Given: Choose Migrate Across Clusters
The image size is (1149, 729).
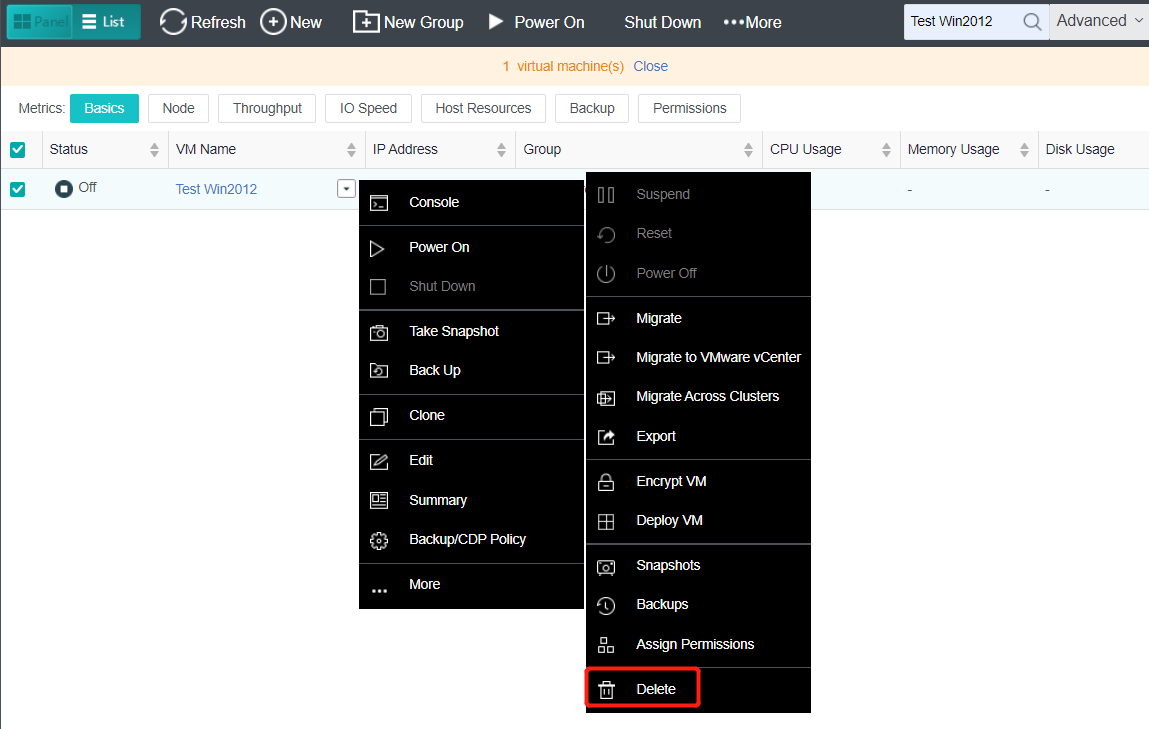Looking at the screenshot, I should click(x=707, y=397).
